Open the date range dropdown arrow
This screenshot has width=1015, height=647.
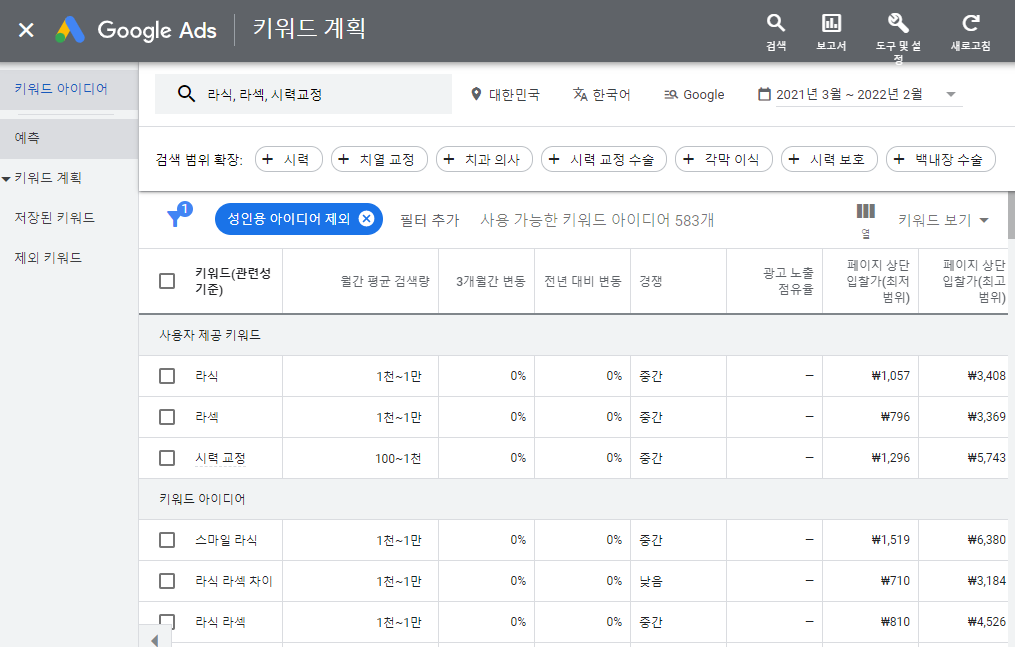(950, 94)
